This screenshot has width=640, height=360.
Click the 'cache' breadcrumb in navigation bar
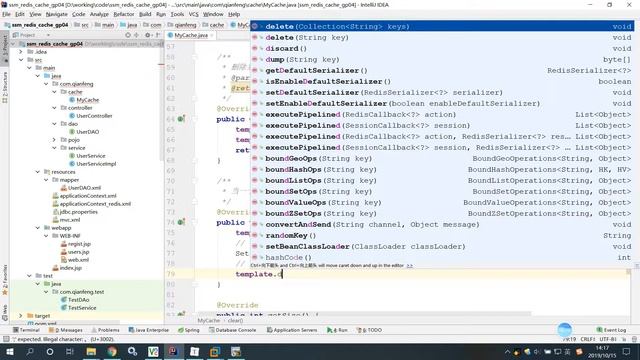tap(213, 25)
